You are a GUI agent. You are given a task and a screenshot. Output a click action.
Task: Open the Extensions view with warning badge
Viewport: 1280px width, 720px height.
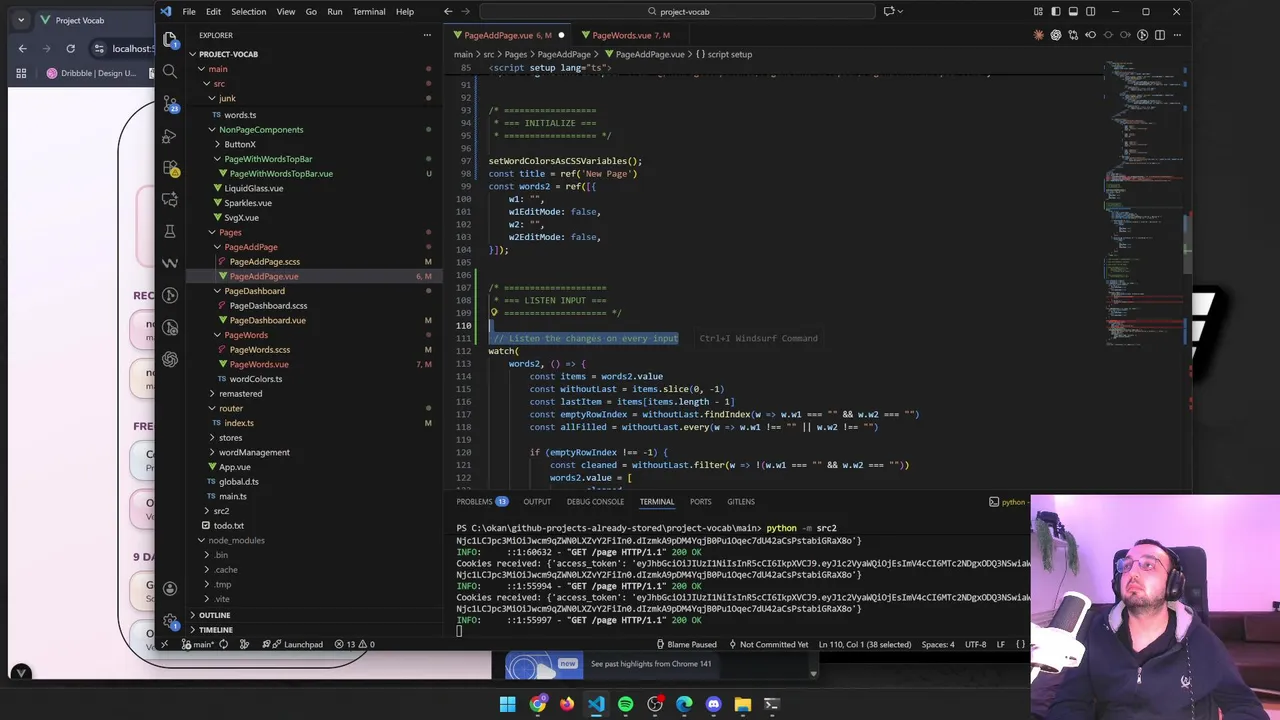[170, 168]
